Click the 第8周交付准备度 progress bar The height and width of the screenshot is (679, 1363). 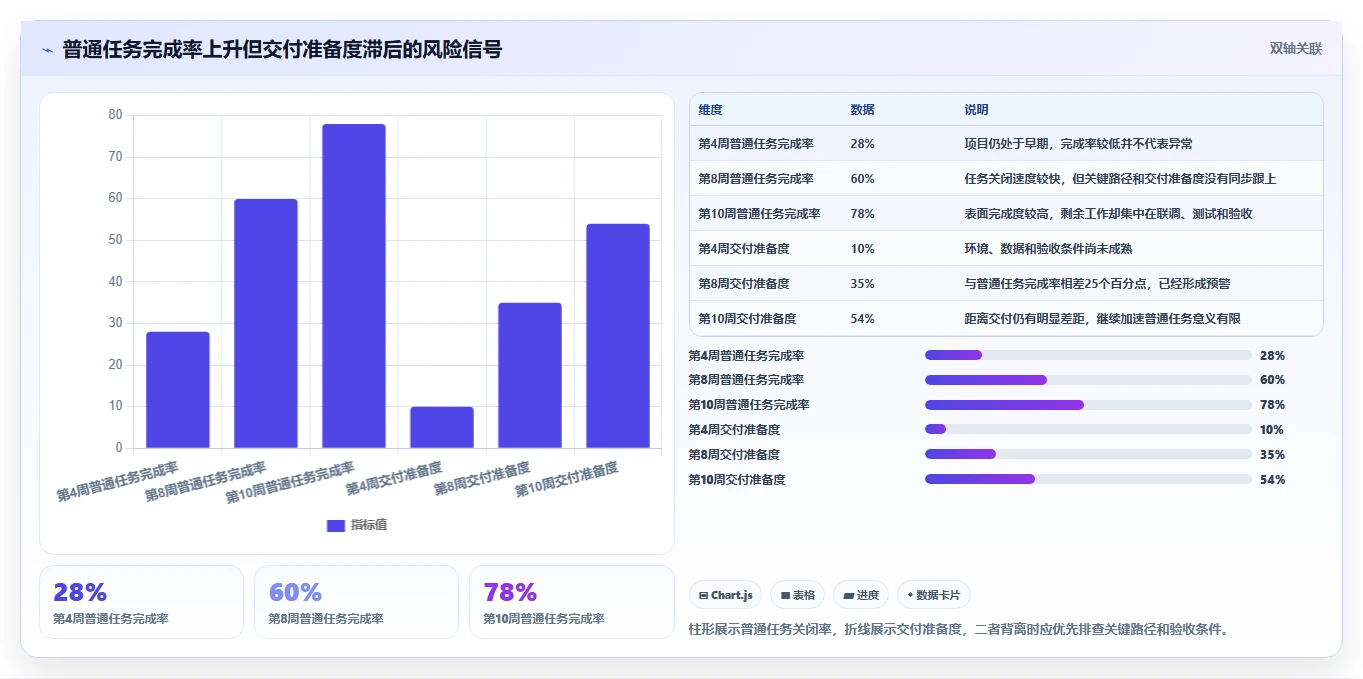[x=1088, y=454]
